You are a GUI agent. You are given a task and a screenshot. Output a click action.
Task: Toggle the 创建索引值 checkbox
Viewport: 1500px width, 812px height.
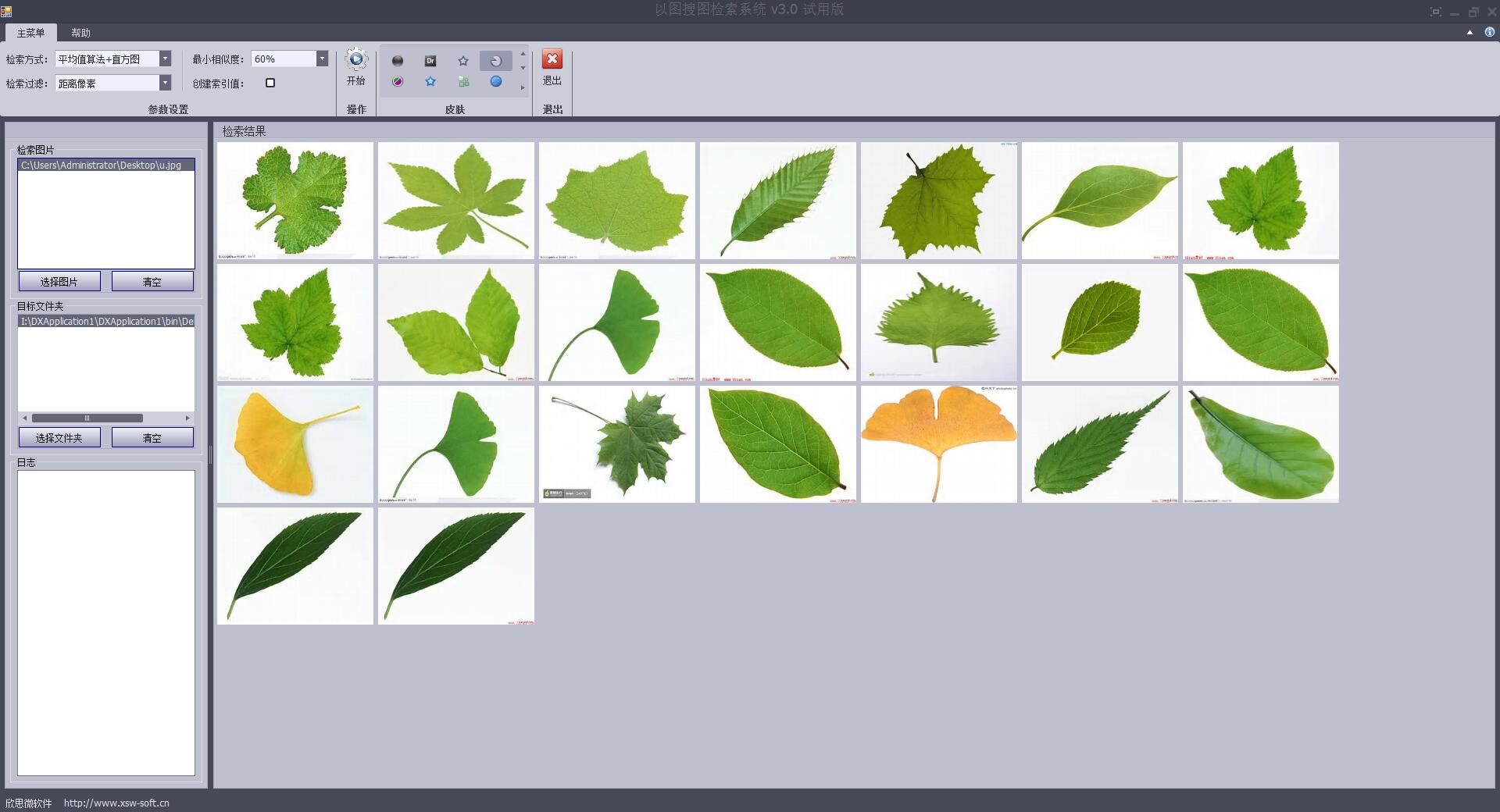click(x=270, y=83)
